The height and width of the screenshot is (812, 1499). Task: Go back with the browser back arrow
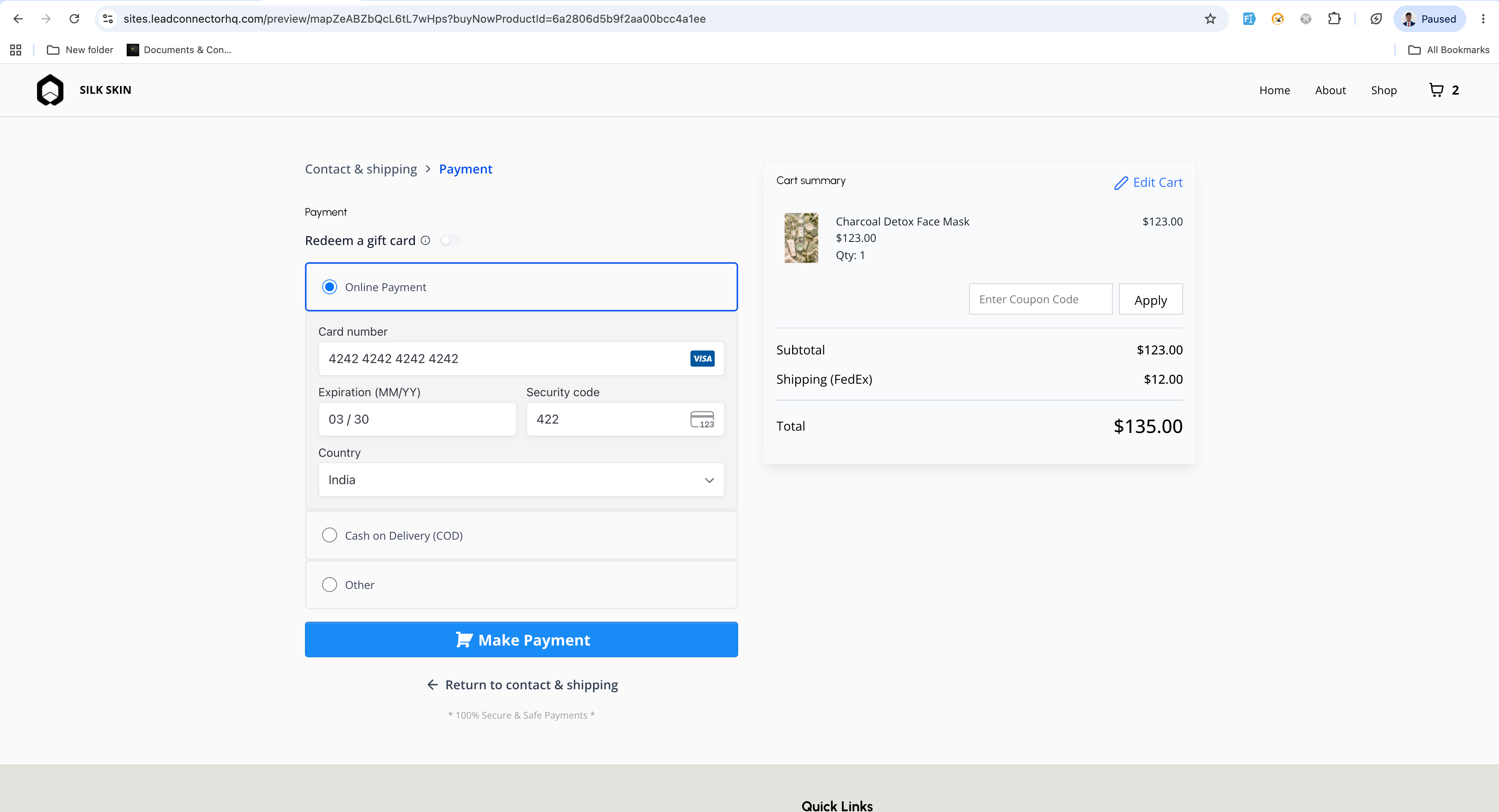(18, 19)
